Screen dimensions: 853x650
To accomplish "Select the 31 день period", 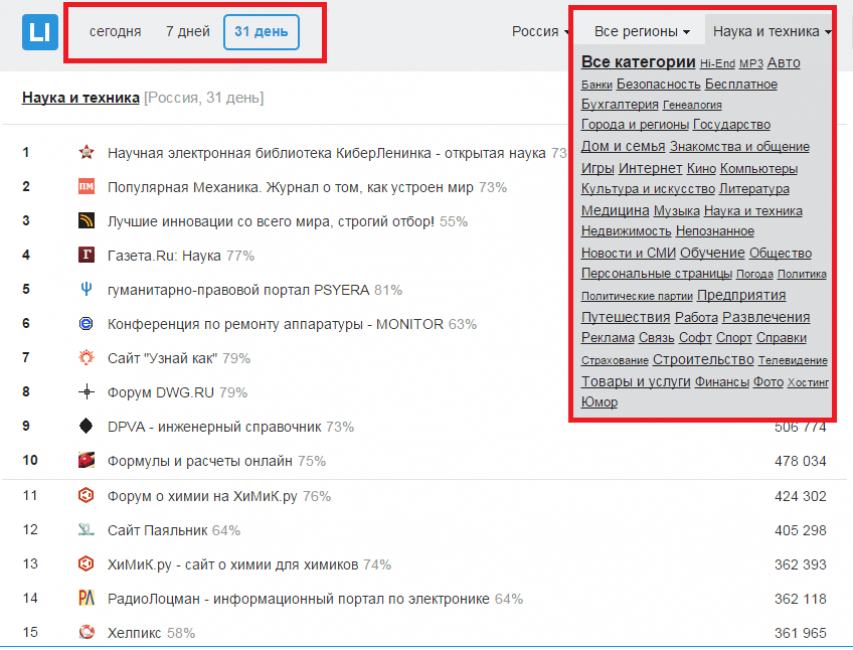I will [x=261, y=32].
